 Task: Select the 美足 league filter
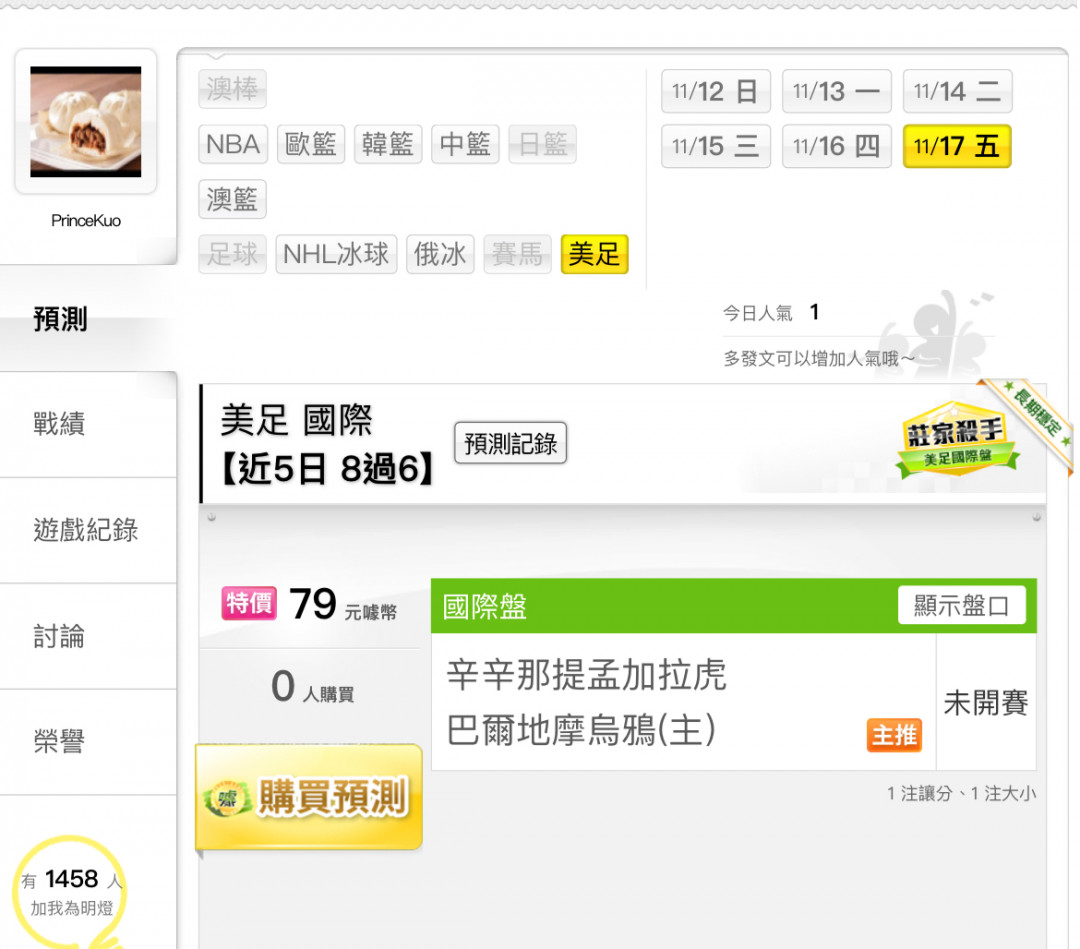(x=594, y=254)
